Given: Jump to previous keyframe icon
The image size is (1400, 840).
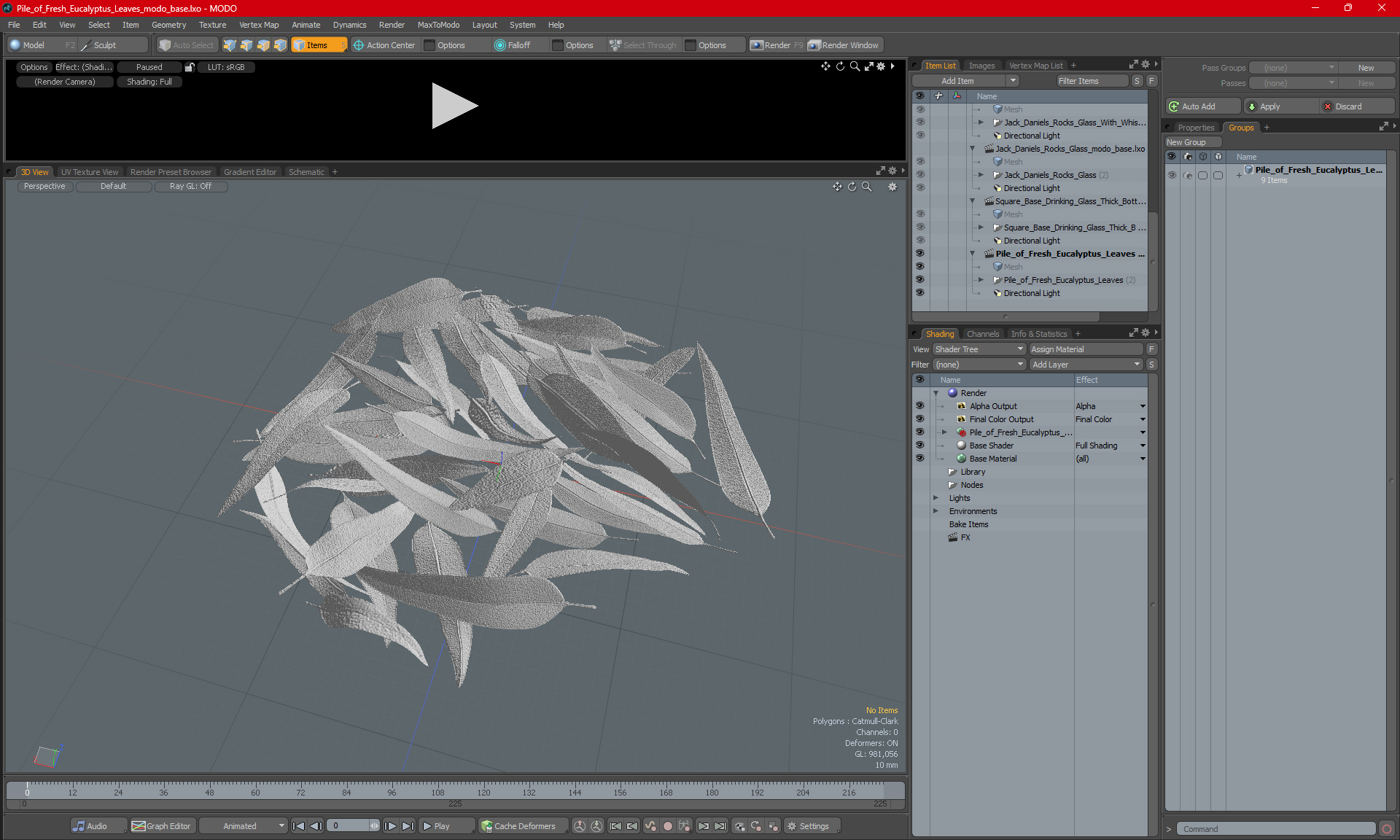Looking at the screenshot, I should coord(632,826).
